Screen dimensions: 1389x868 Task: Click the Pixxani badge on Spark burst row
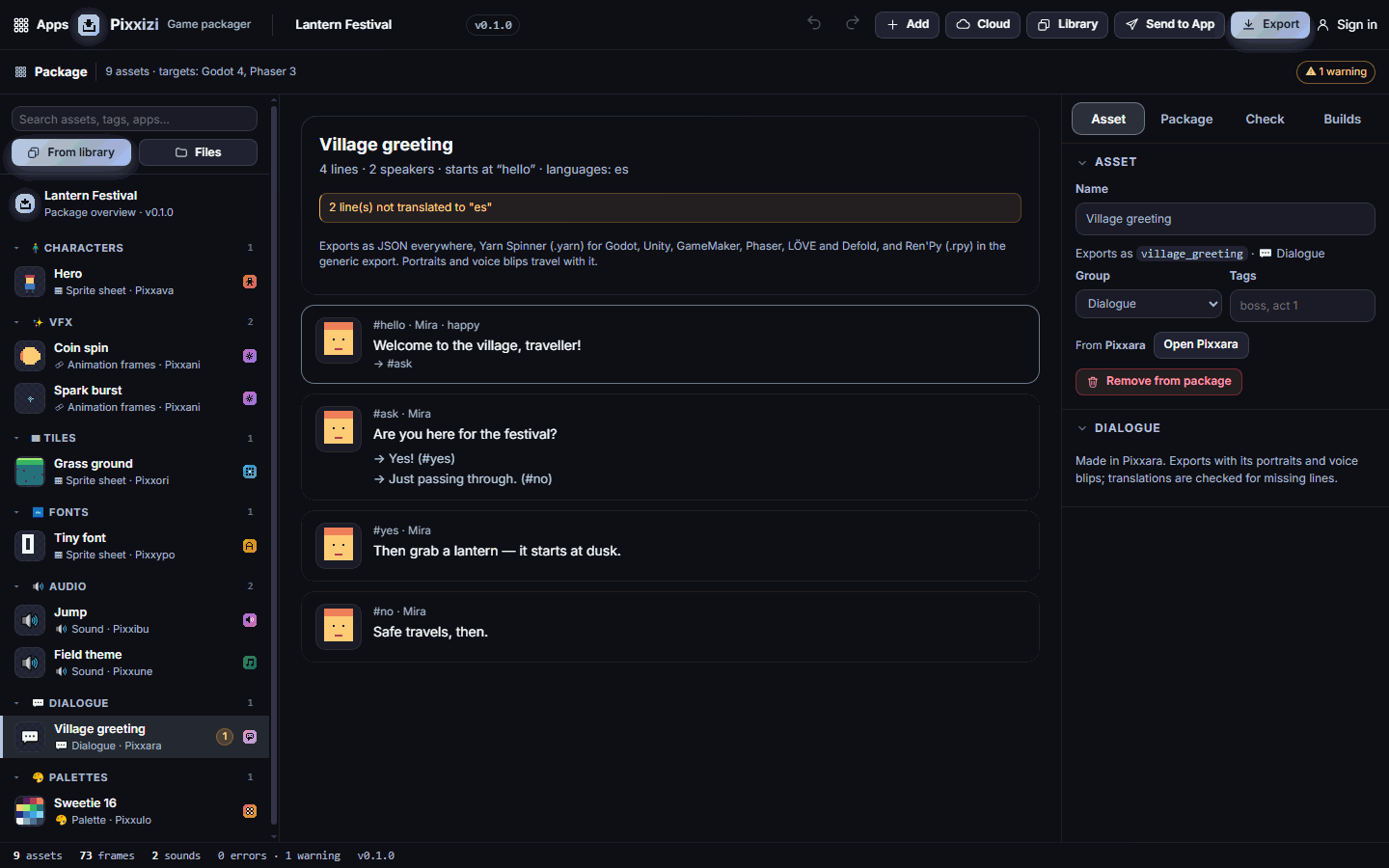click(x=250, y=398)
